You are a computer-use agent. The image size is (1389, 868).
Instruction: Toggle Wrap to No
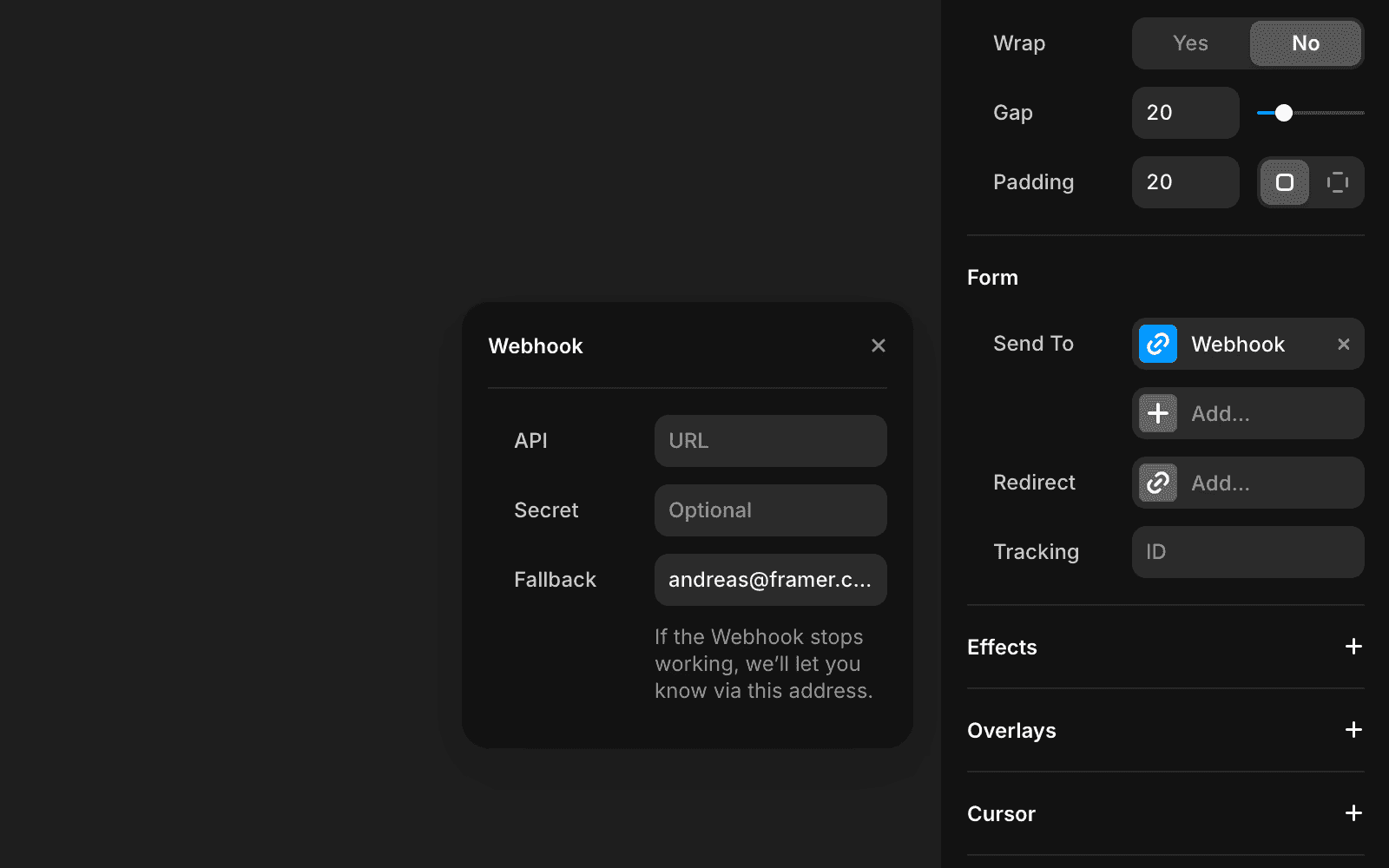(x=1305, y=43)
